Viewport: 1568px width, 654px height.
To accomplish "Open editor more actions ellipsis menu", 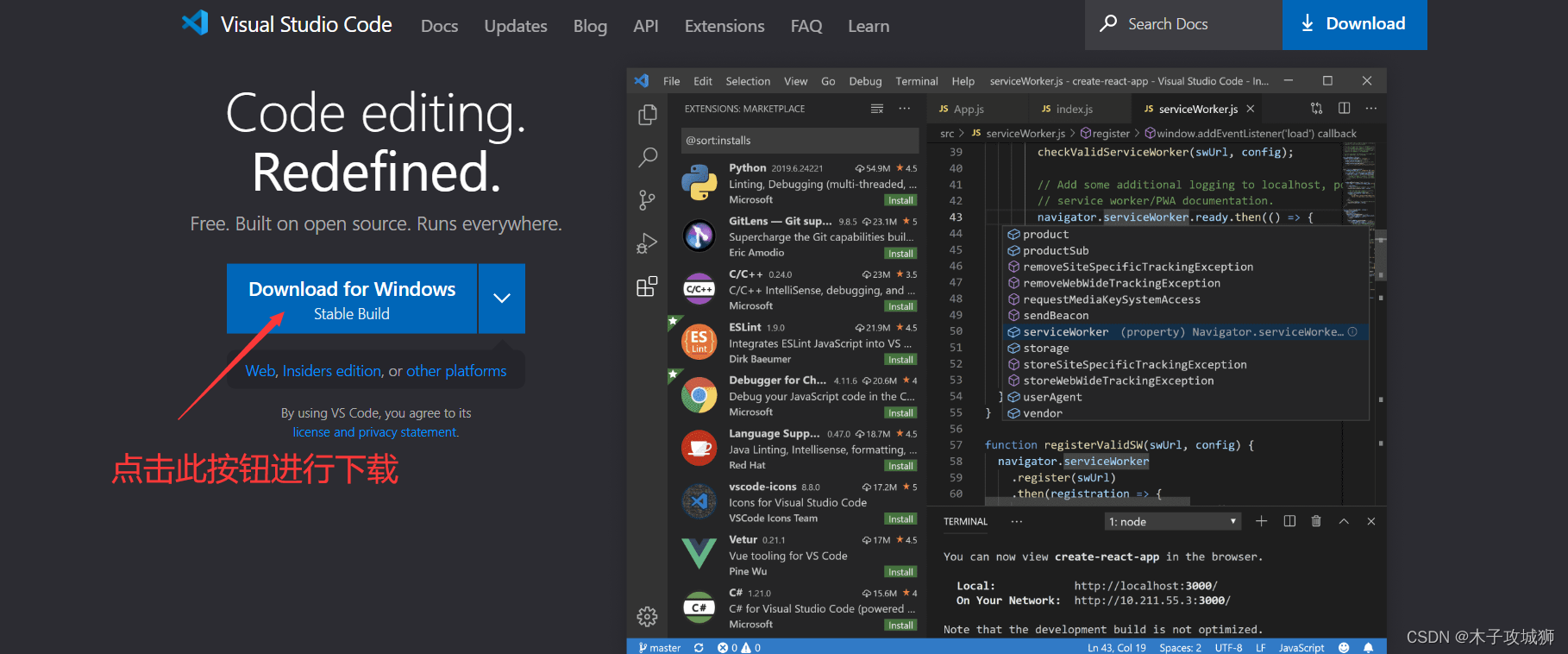I will point(1371,109).
